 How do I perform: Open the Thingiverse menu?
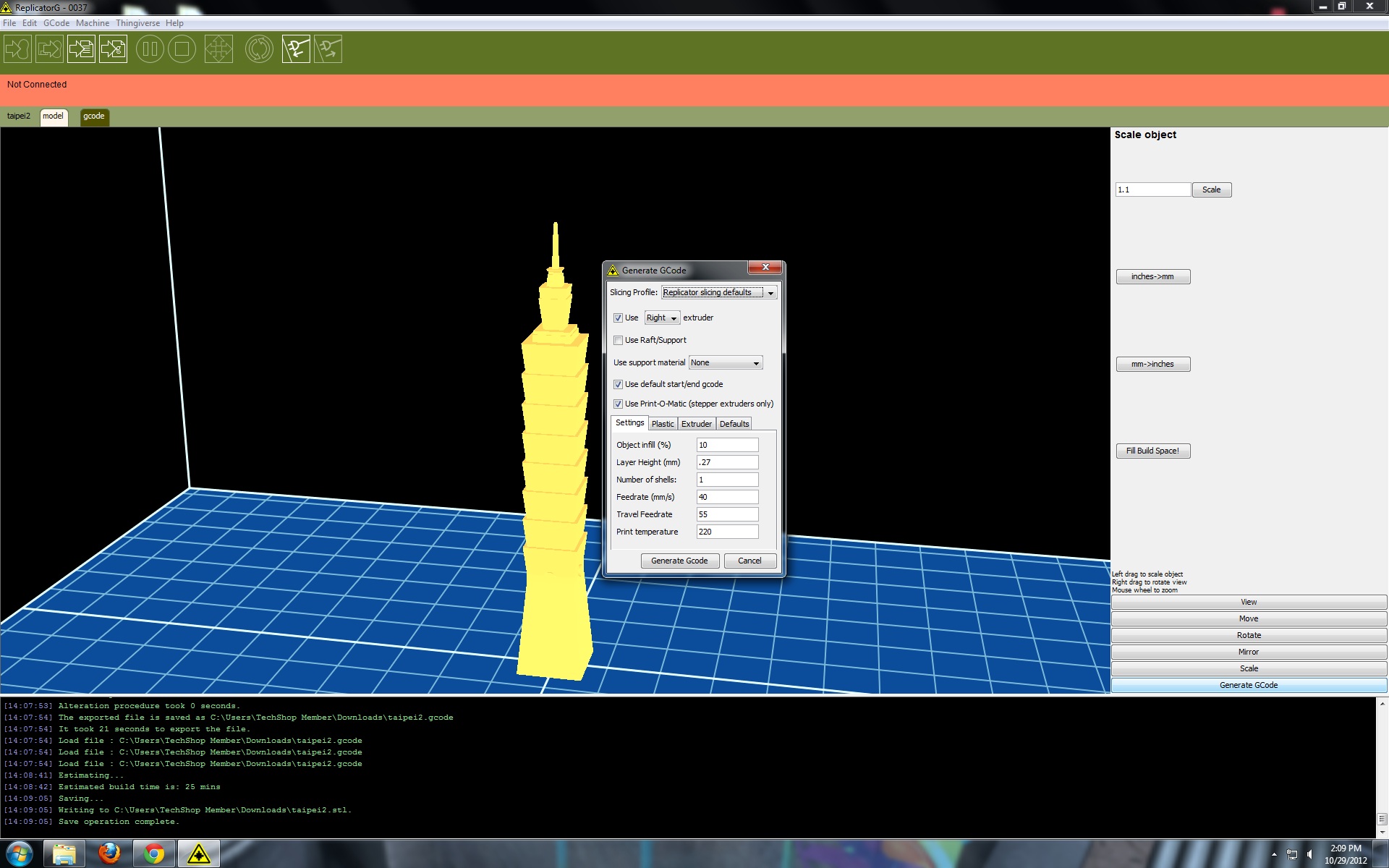137,23
